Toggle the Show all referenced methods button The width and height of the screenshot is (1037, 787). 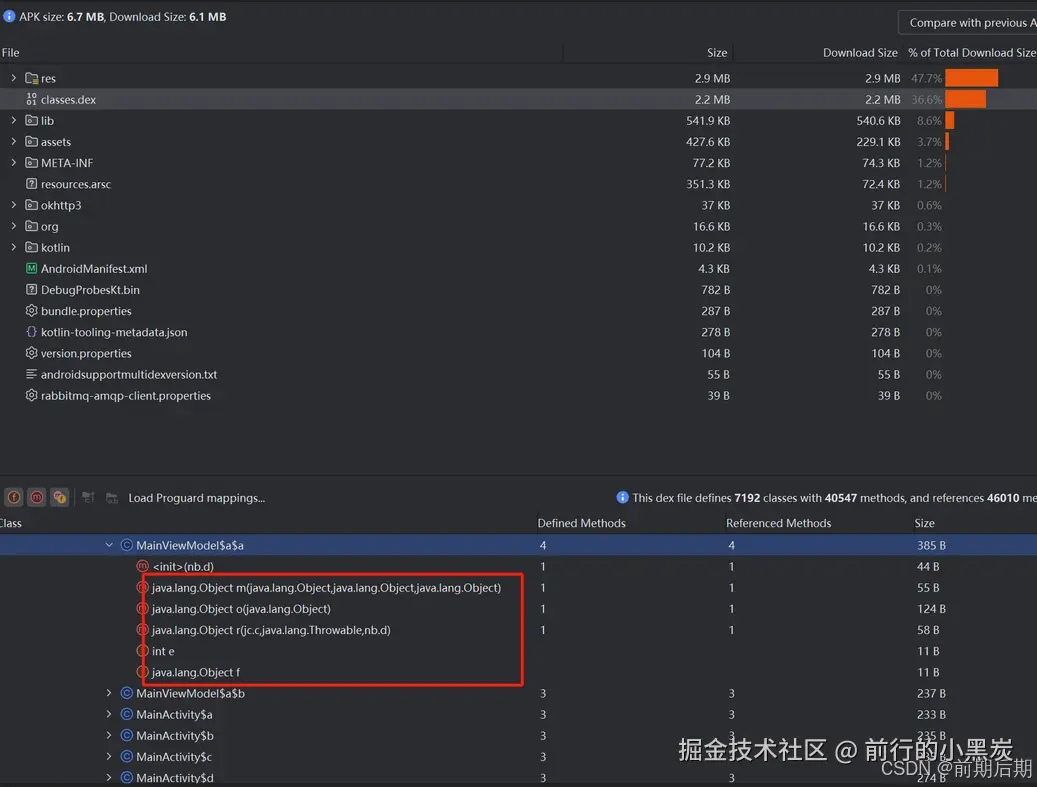coord(60,497)
